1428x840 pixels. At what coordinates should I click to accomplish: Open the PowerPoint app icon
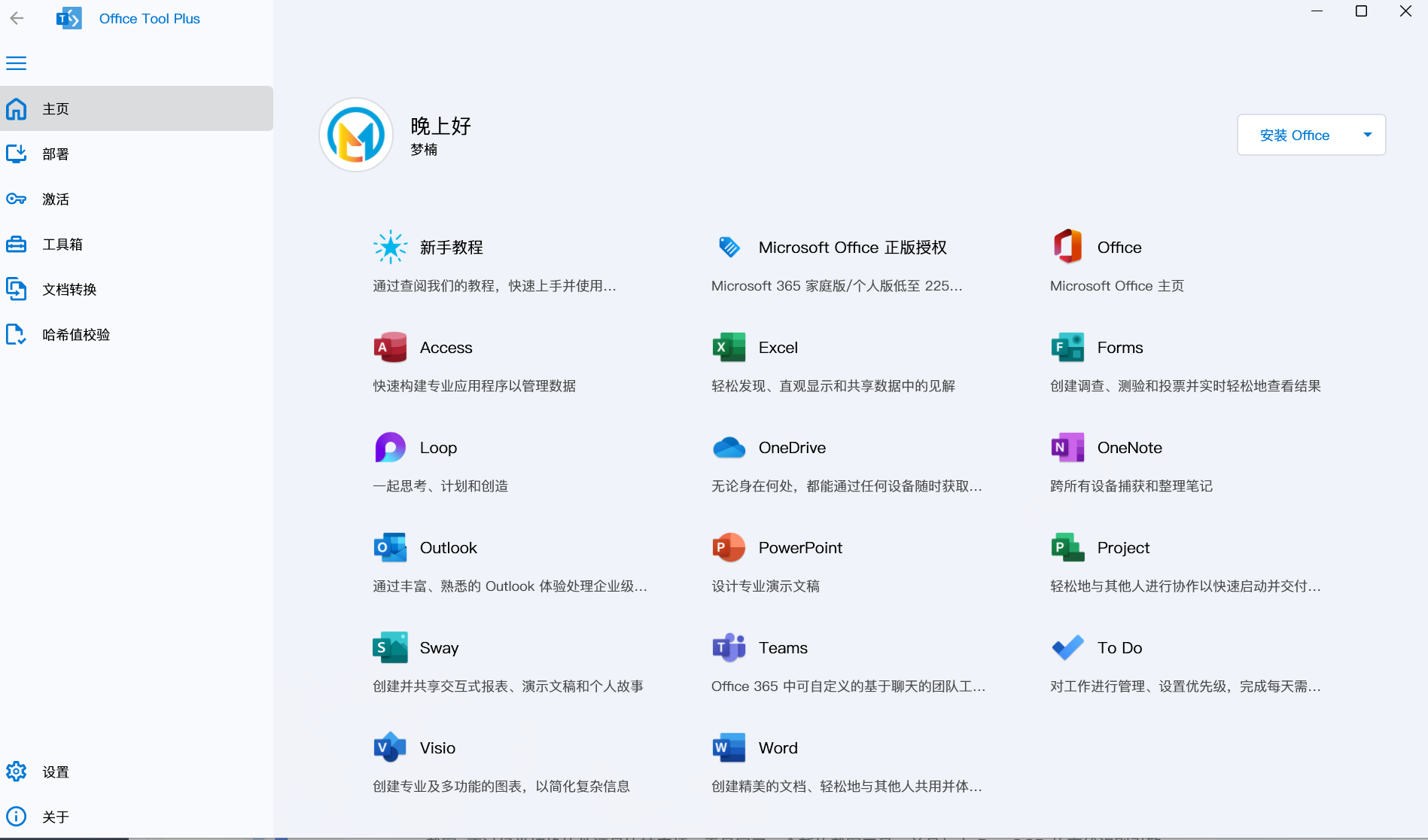pyautogui.click(x=729, y=547)
